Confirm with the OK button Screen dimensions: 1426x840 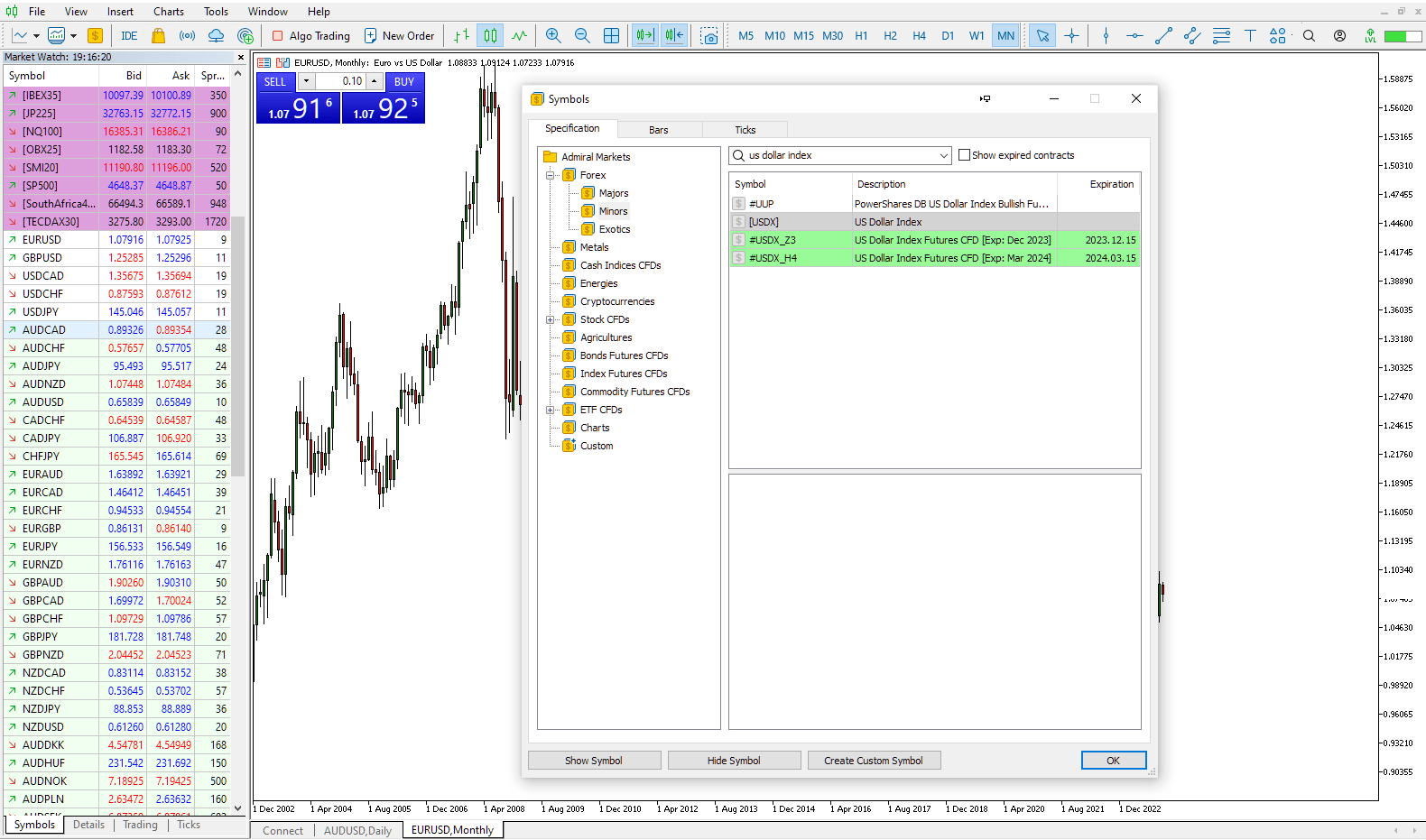[1114, 761]
